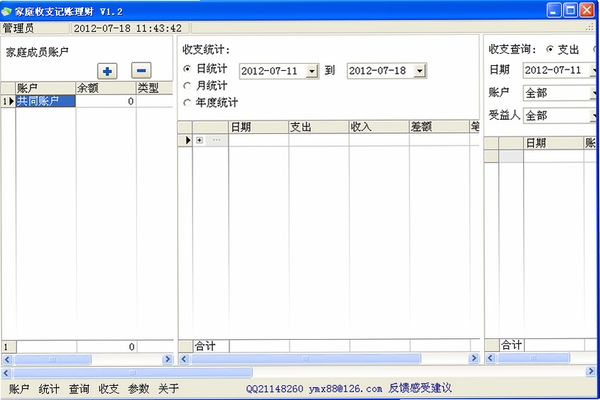Open start date dropdown 2012-07-11 in statistics
This screenshot has width=600, height=400.
click(312, 71)
